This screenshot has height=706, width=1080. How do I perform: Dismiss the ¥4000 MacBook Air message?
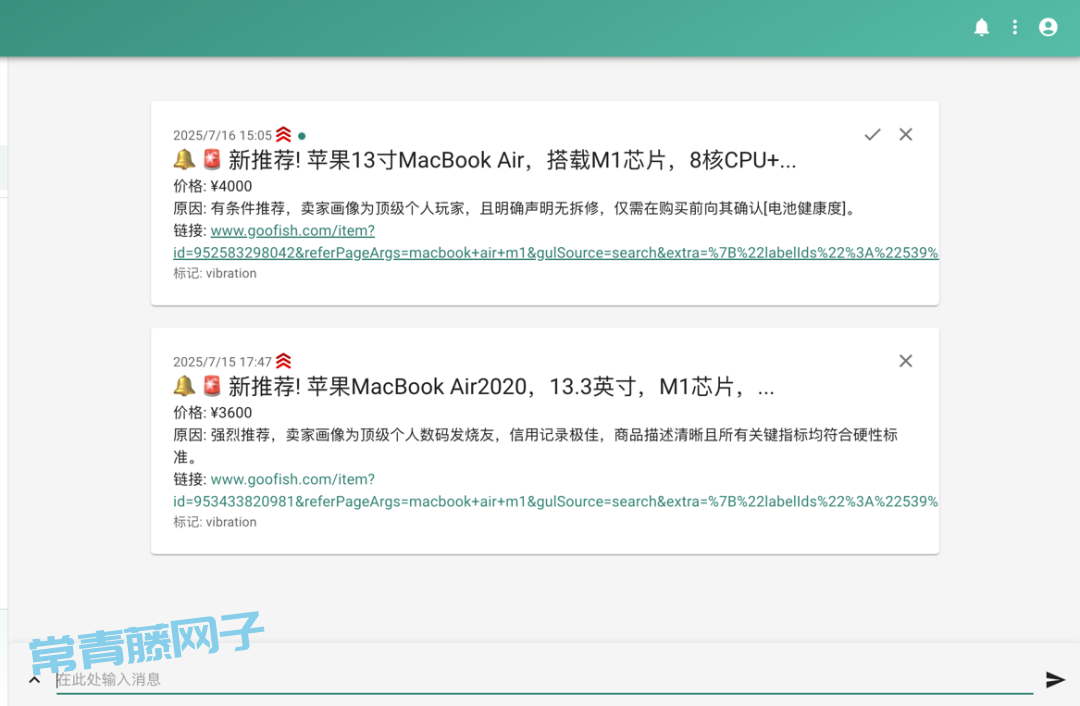906,134
